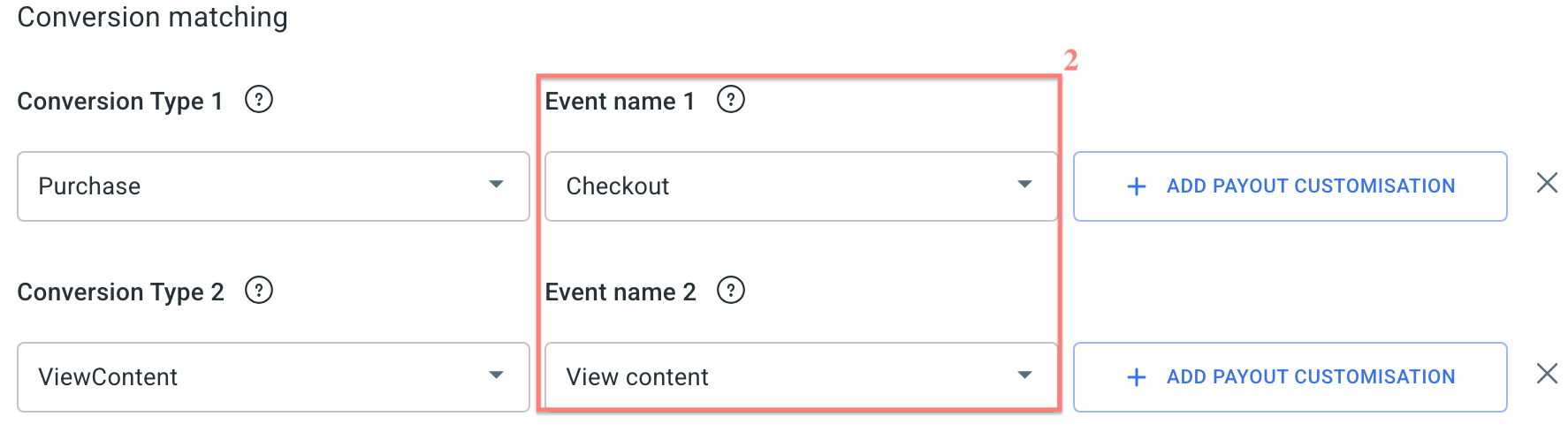Open help tooltip for Event name 2
The image size is (1568, 432).
tap(730, 291)
